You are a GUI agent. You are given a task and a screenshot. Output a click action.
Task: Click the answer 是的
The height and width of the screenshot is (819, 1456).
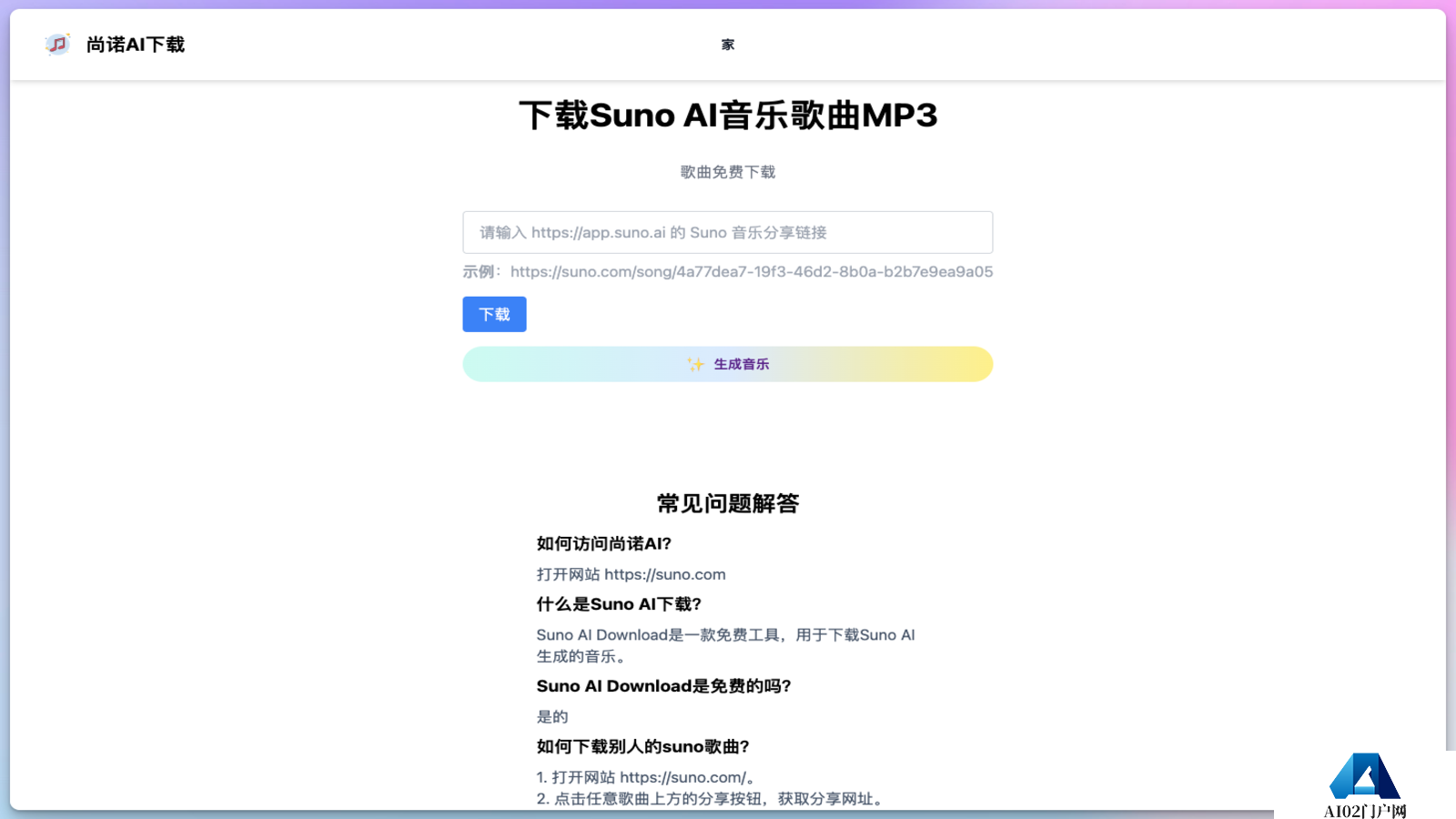pyautogui.click(x=552, y=716)
